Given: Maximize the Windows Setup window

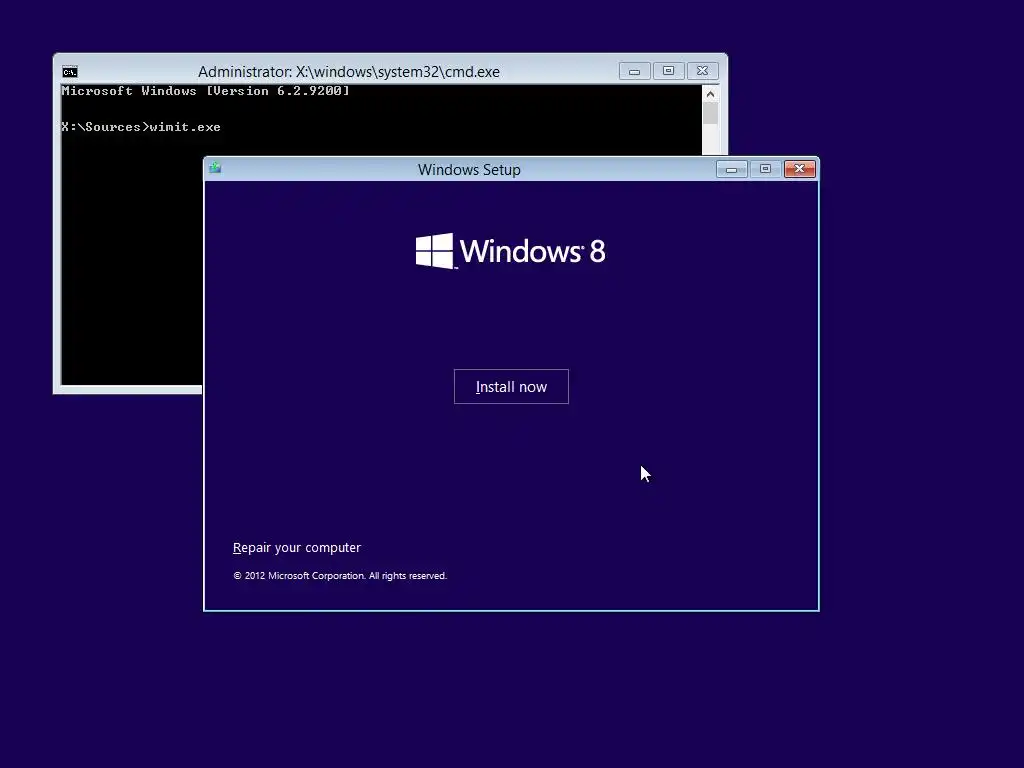Looking at the screenshot, I should [765, 169].
